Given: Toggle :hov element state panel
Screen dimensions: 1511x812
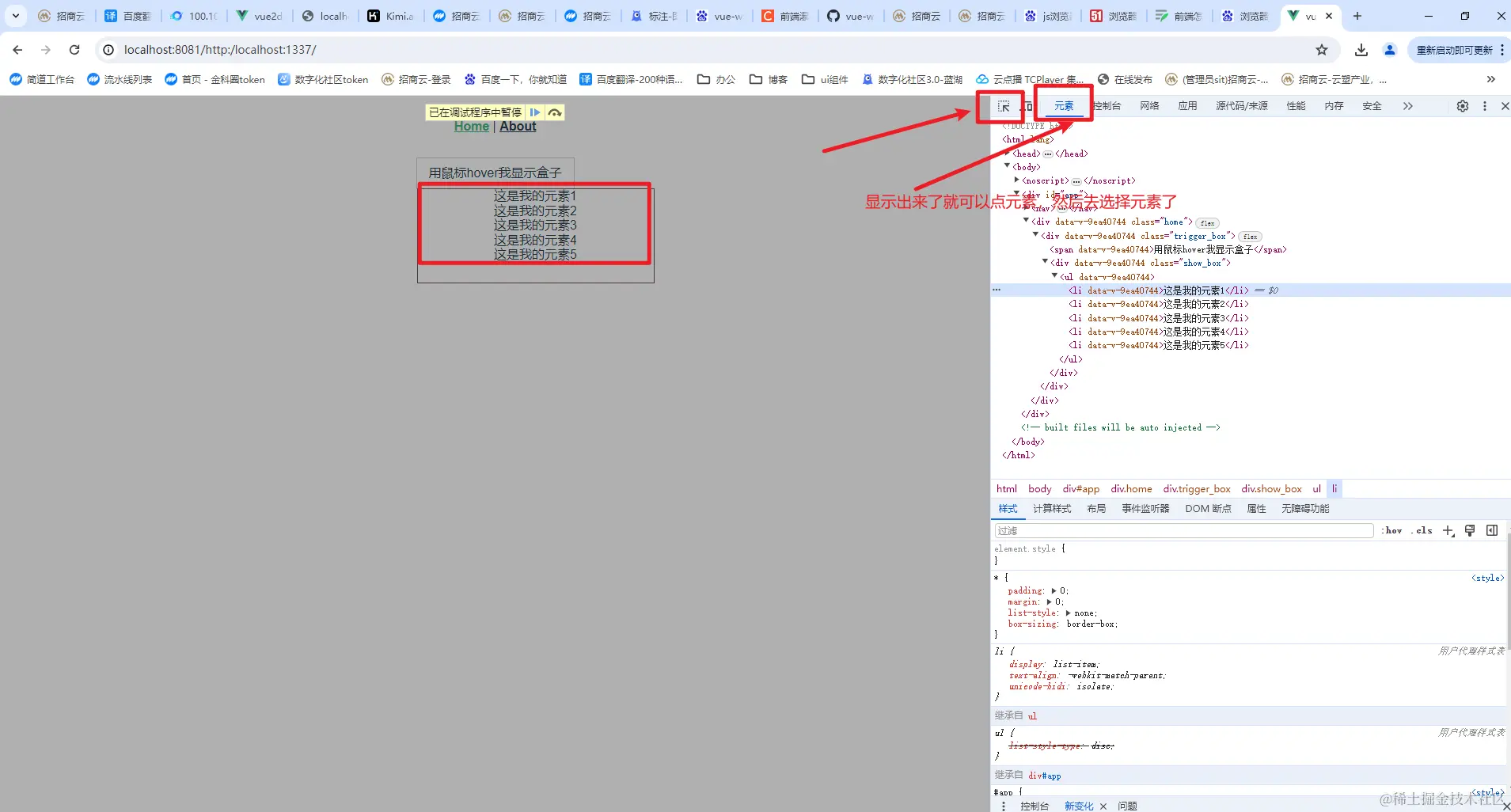Looking at the screenshot, I should click(x=1392, y=531).
